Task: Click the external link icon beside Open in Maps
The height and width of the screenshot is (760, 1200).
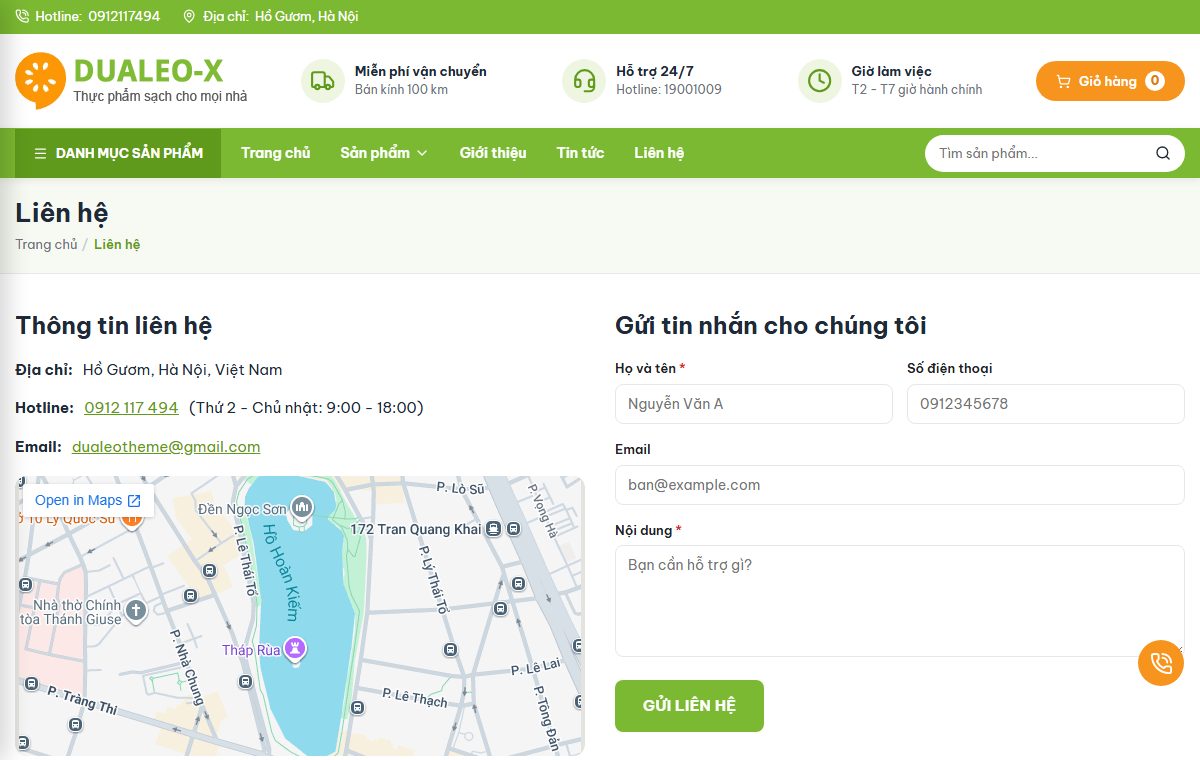Action: [134, 500]
